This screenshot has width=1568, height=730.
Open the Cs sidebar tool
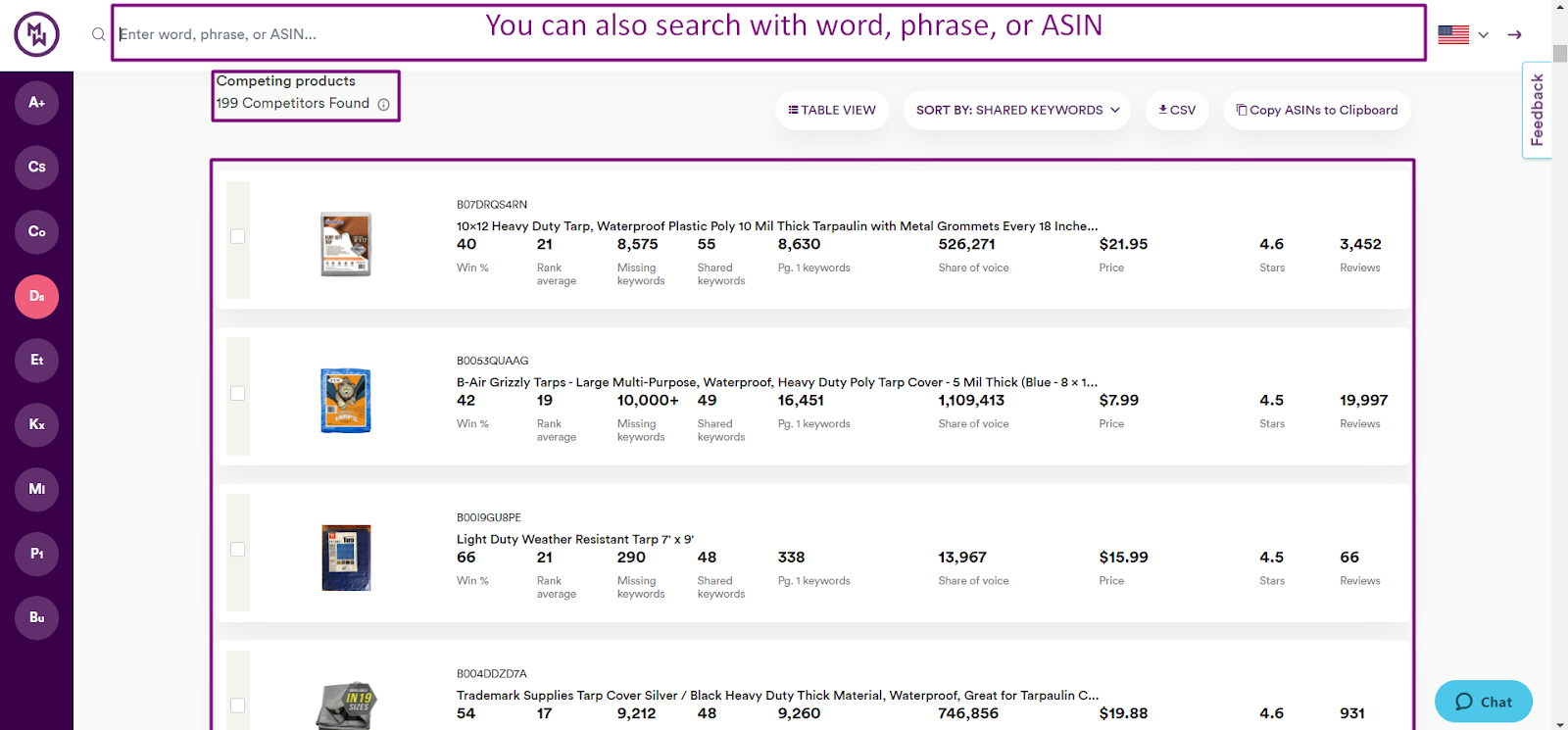(36, 168)
